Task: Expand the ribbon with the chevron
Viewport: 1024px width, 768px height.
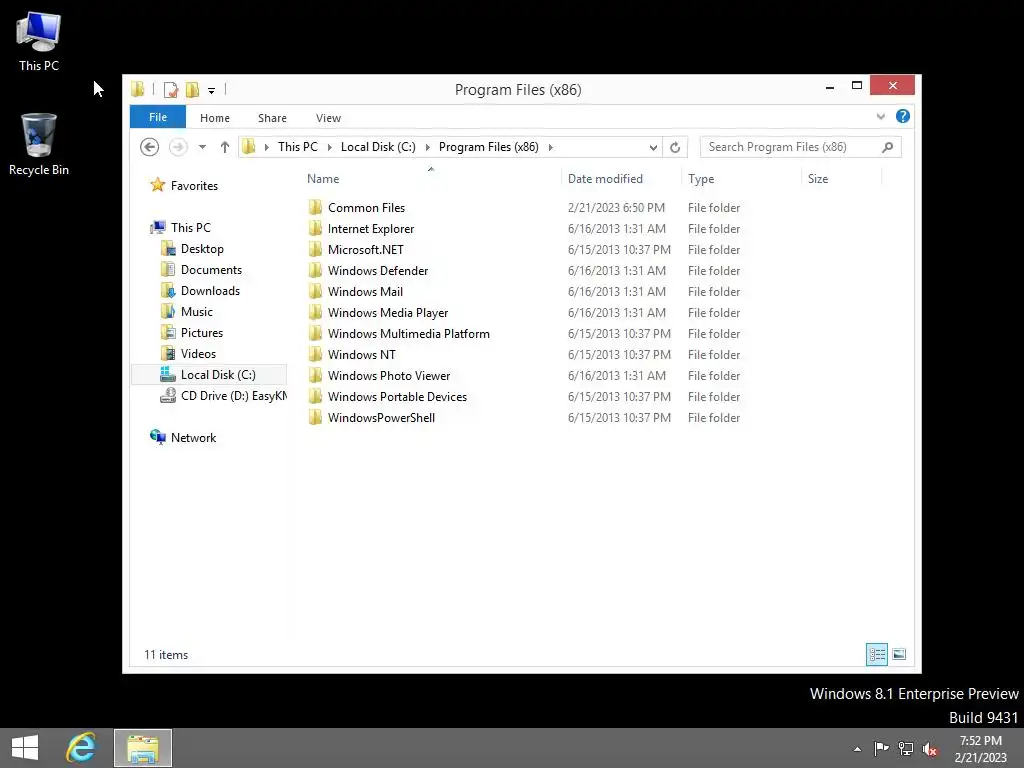Action: point(881,117)
